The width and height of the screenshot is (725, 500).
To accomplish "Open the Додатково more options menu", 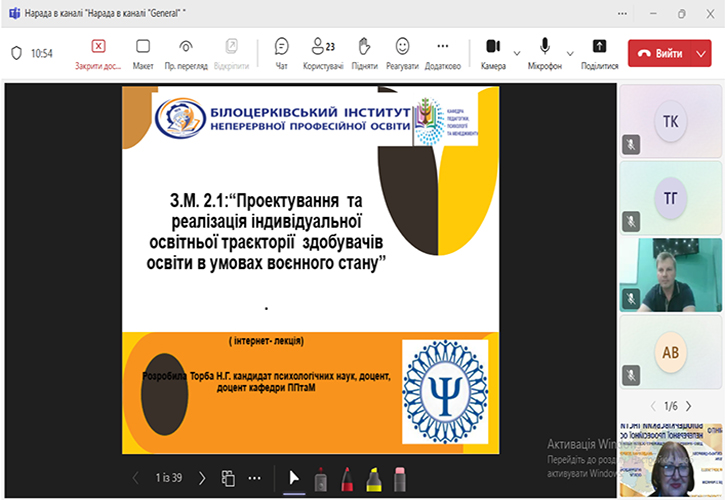I will click(x=442, y=52).
